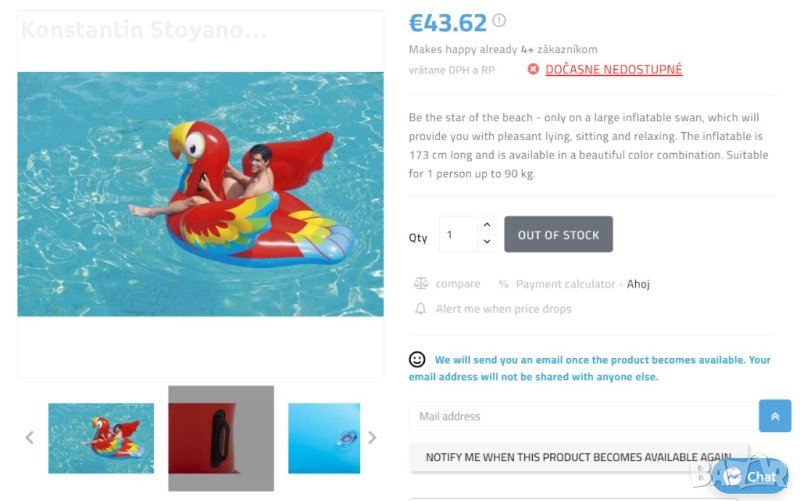The image size is (800, 501).
Task: Click the percent icon for Payment calculator
Action: [503, 284]
